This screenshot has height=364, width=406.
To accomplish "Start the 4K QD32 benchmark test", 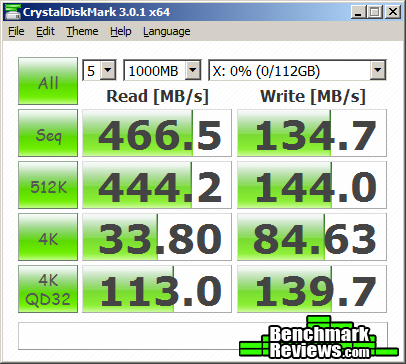I will 48,289.
